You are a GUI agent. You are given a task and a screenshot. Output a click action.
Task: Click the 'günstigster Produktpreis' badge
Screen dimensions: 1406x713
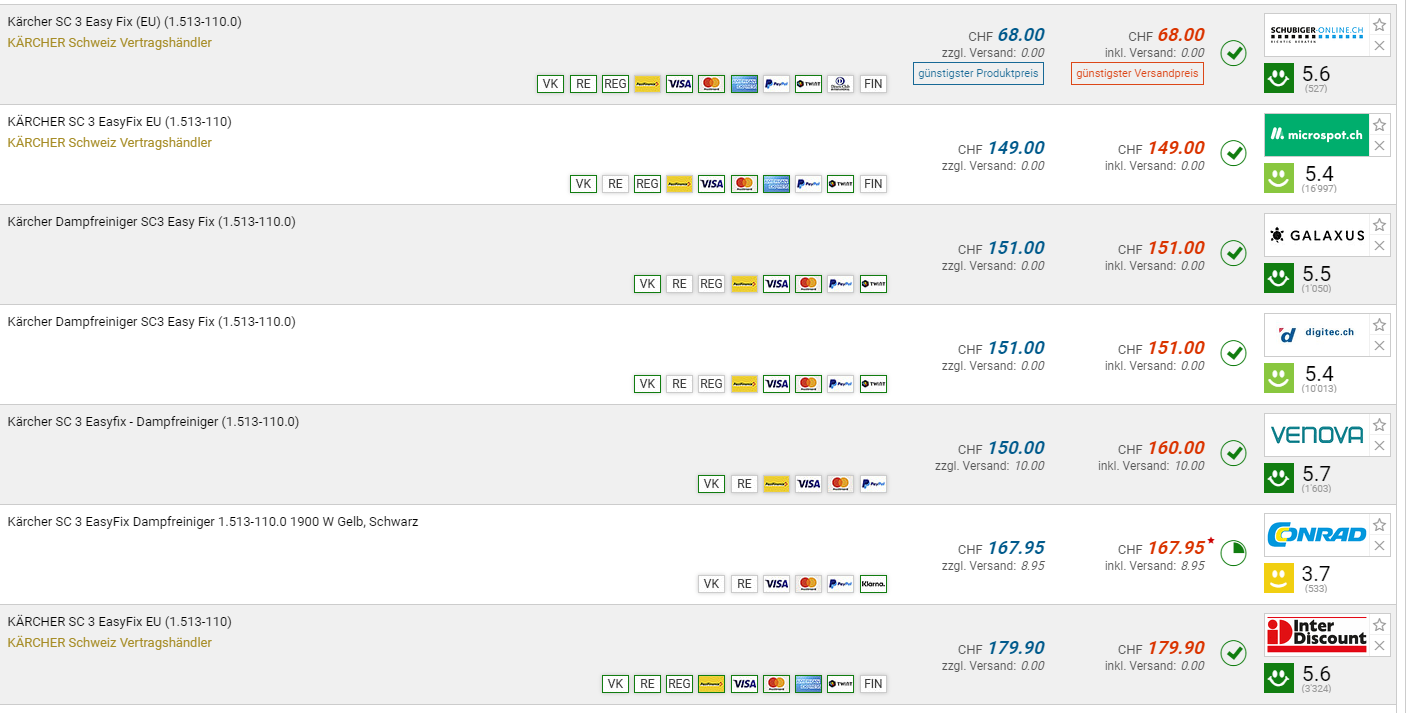[978, 73]
